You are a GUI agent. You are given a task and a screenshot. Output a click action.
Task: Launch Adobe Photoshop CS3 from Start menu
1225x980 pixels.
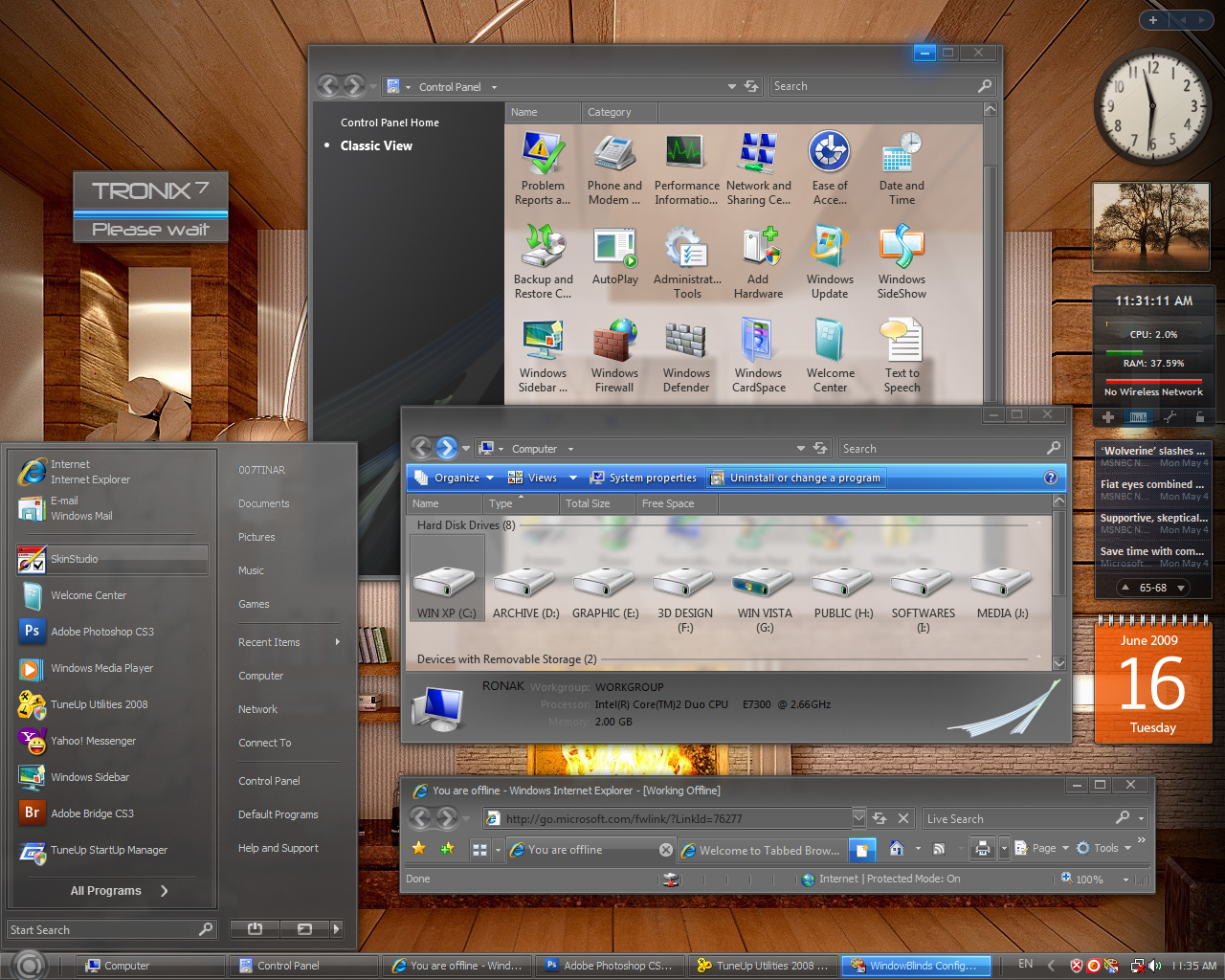(101, 632)
